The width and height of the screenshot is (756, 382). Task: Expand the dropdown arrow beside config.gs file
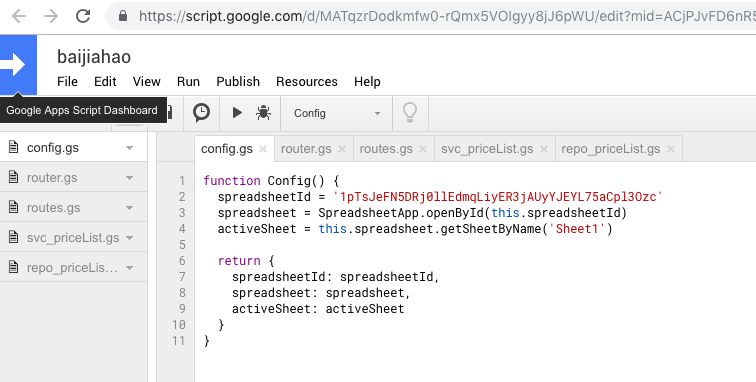point(129,148)
